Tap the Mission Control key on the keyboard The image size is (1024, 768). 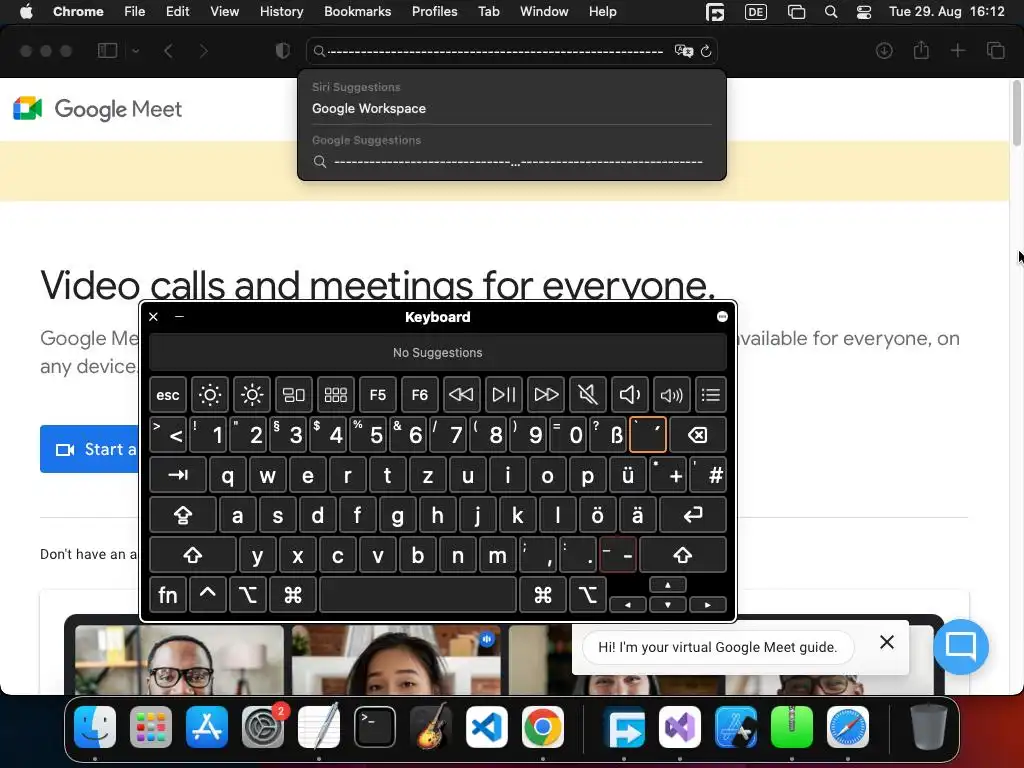pyautogui.click(x=293, y=395)
